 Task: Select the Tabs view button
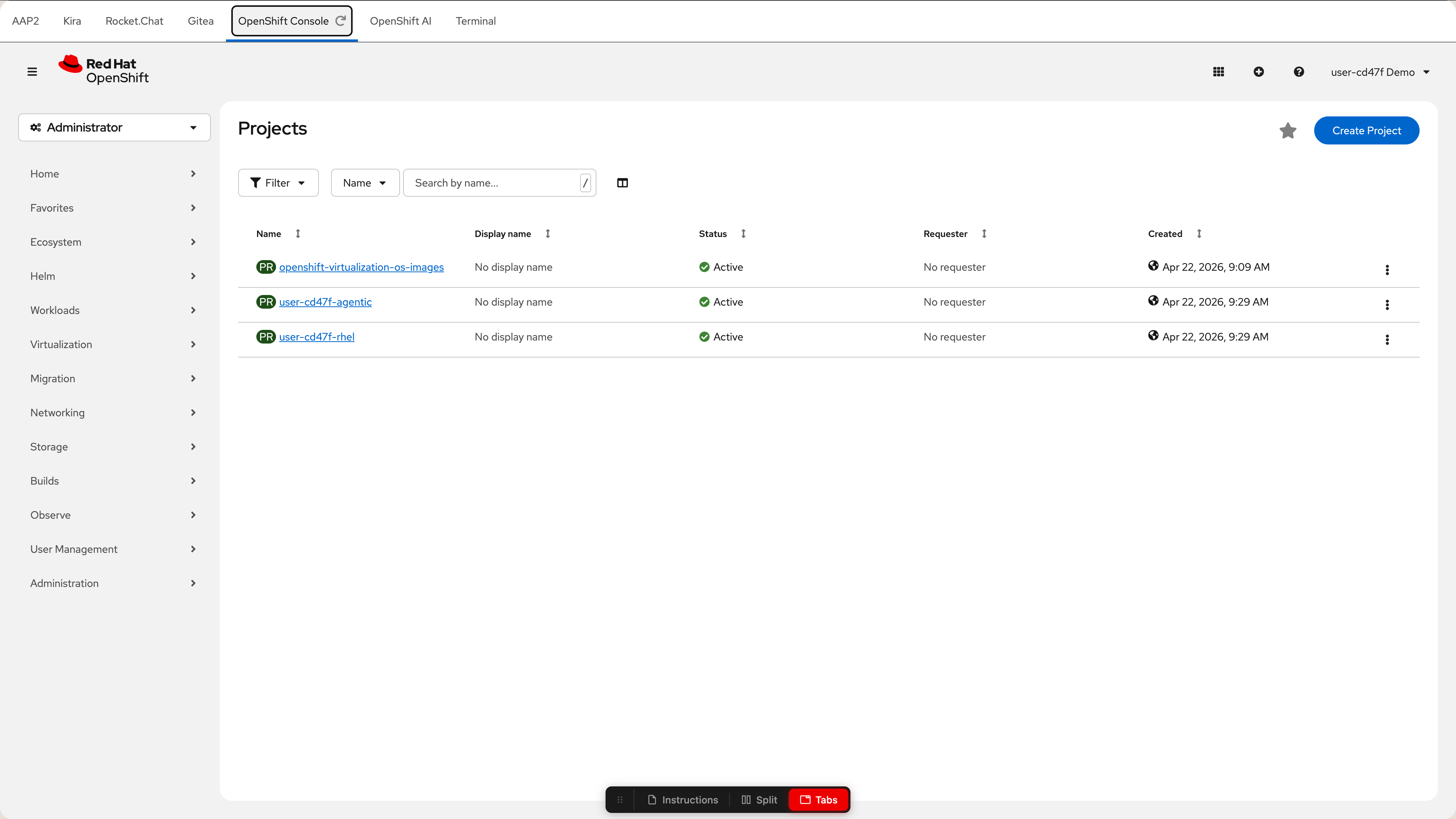point(819,800)
